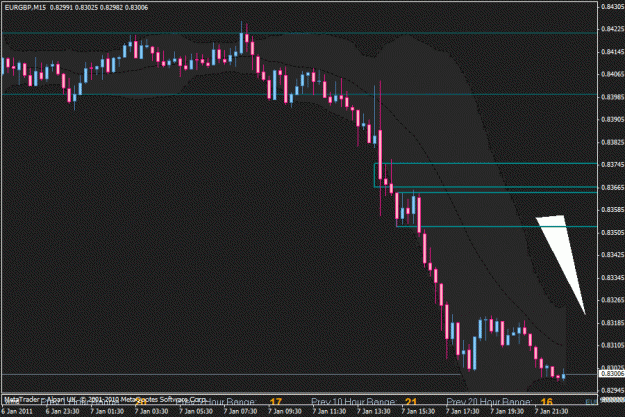The image size is (625, 417).
Task: Click the 7 Jan 03:30 time label
Action: coord(151,411)
